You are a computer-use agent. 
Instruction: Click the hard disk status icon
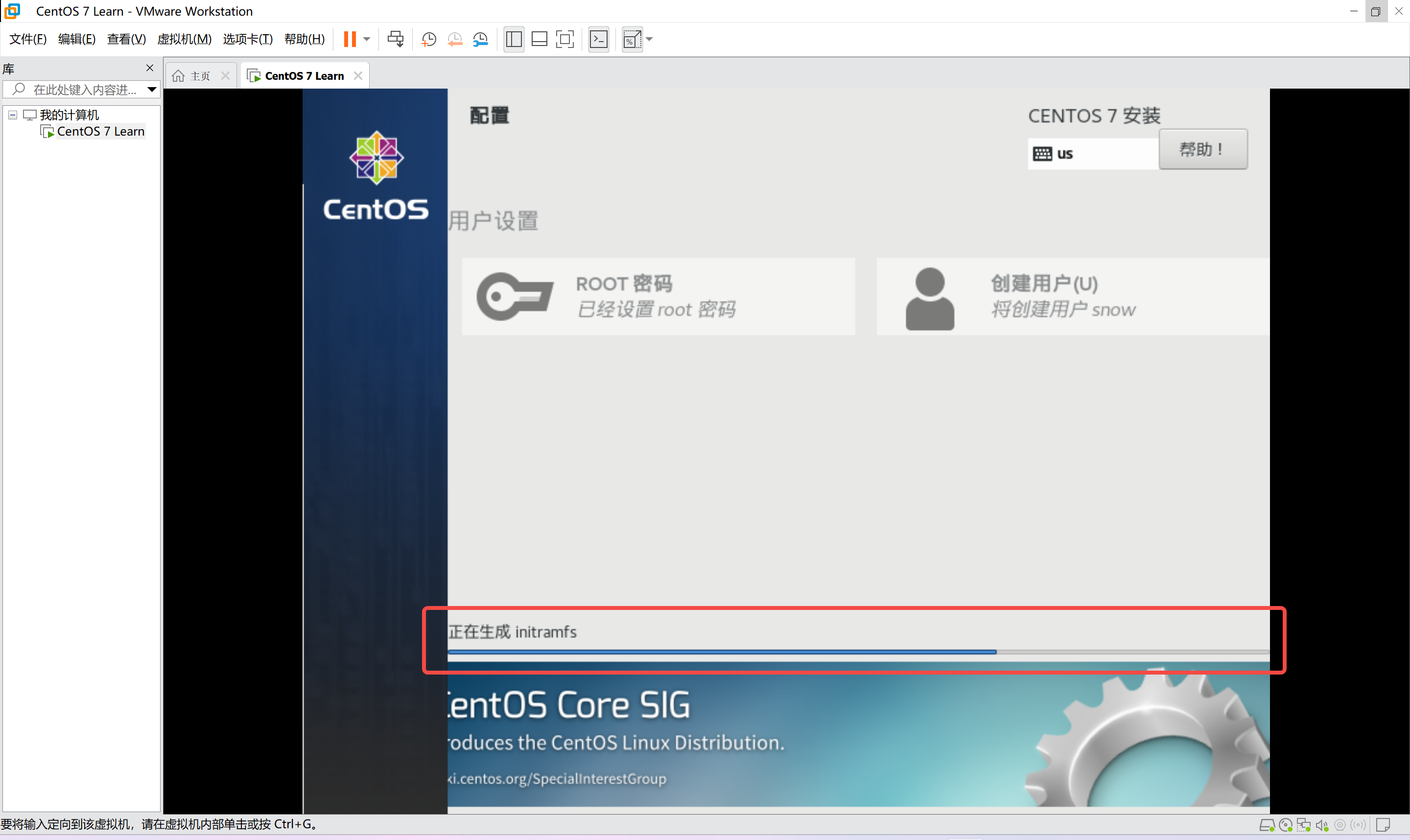1267,826
